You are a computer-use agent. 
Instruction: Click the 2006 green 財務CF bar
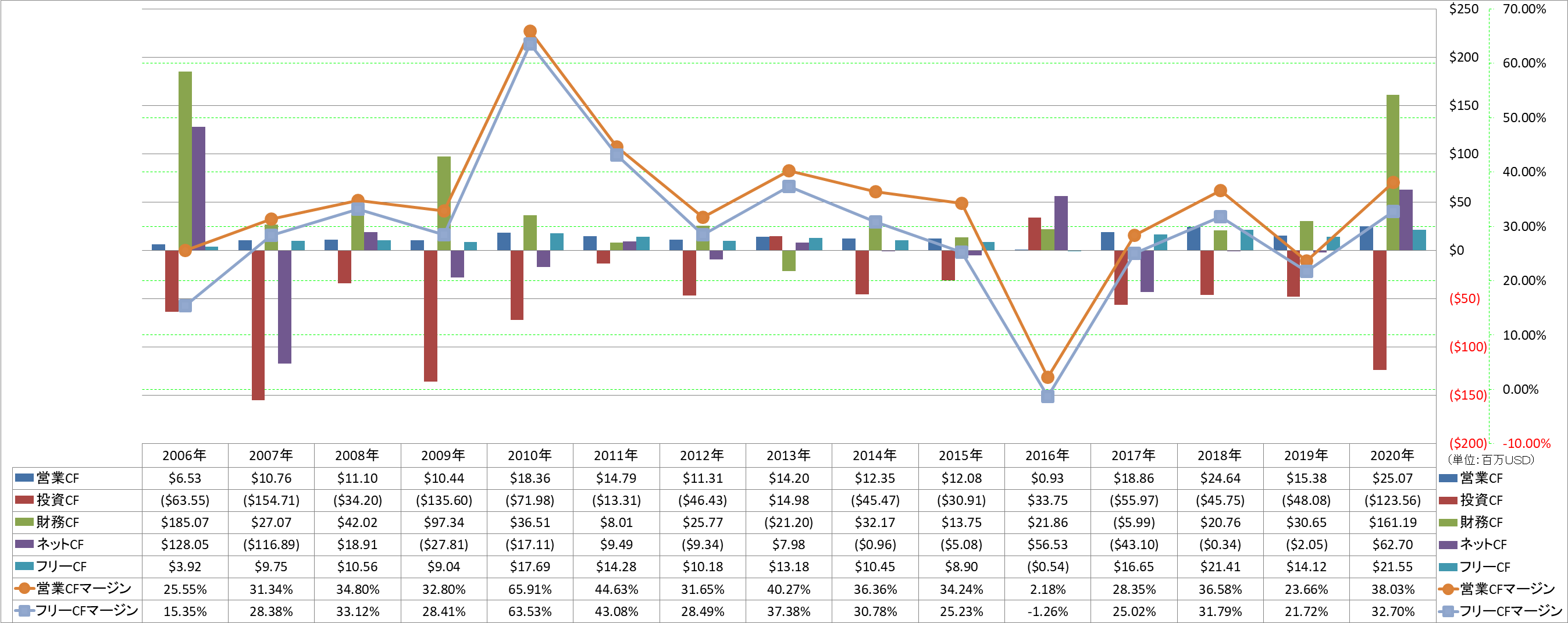click(x=185, y=161)
